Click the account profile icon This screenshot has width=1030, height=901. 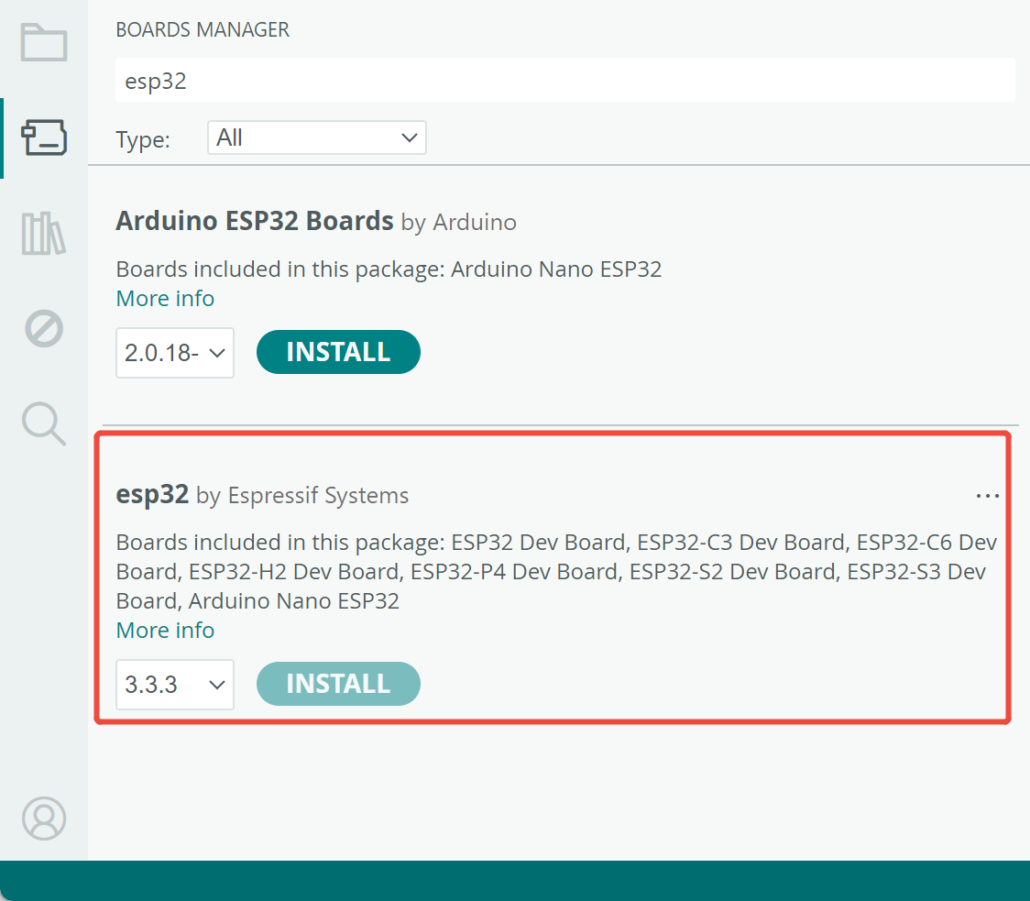click(43, 818)
